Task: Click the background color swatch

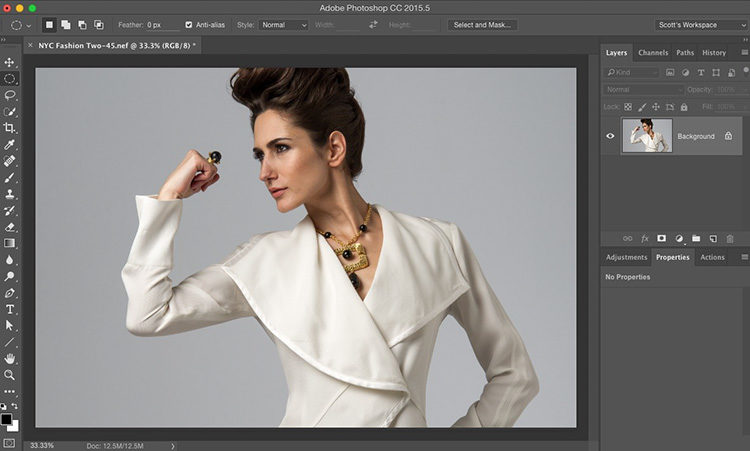Action: [13, 427]
